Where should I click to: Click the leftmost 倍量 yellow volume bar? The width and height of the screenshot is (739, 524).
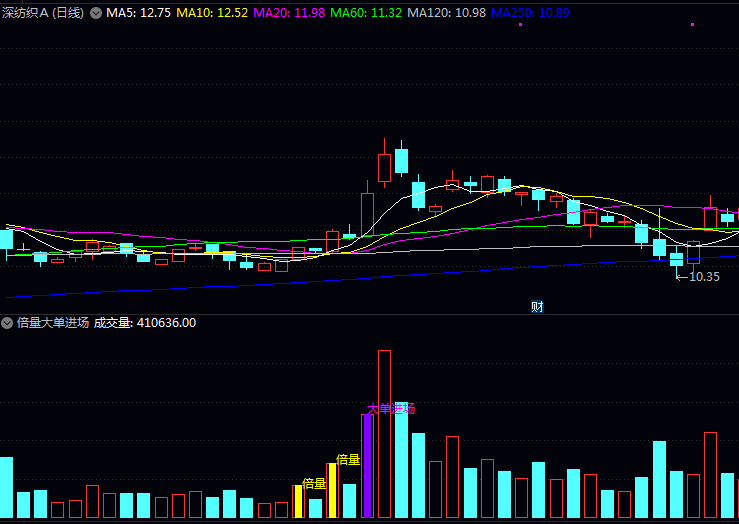point(298,501)
